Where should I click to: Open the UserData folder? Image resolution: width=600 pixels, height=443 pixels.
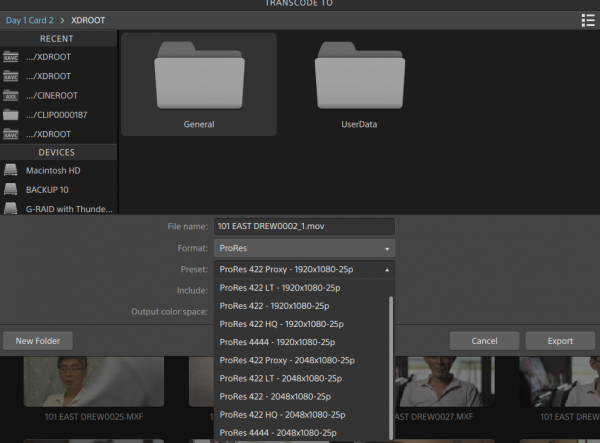[x=359, y=83]
